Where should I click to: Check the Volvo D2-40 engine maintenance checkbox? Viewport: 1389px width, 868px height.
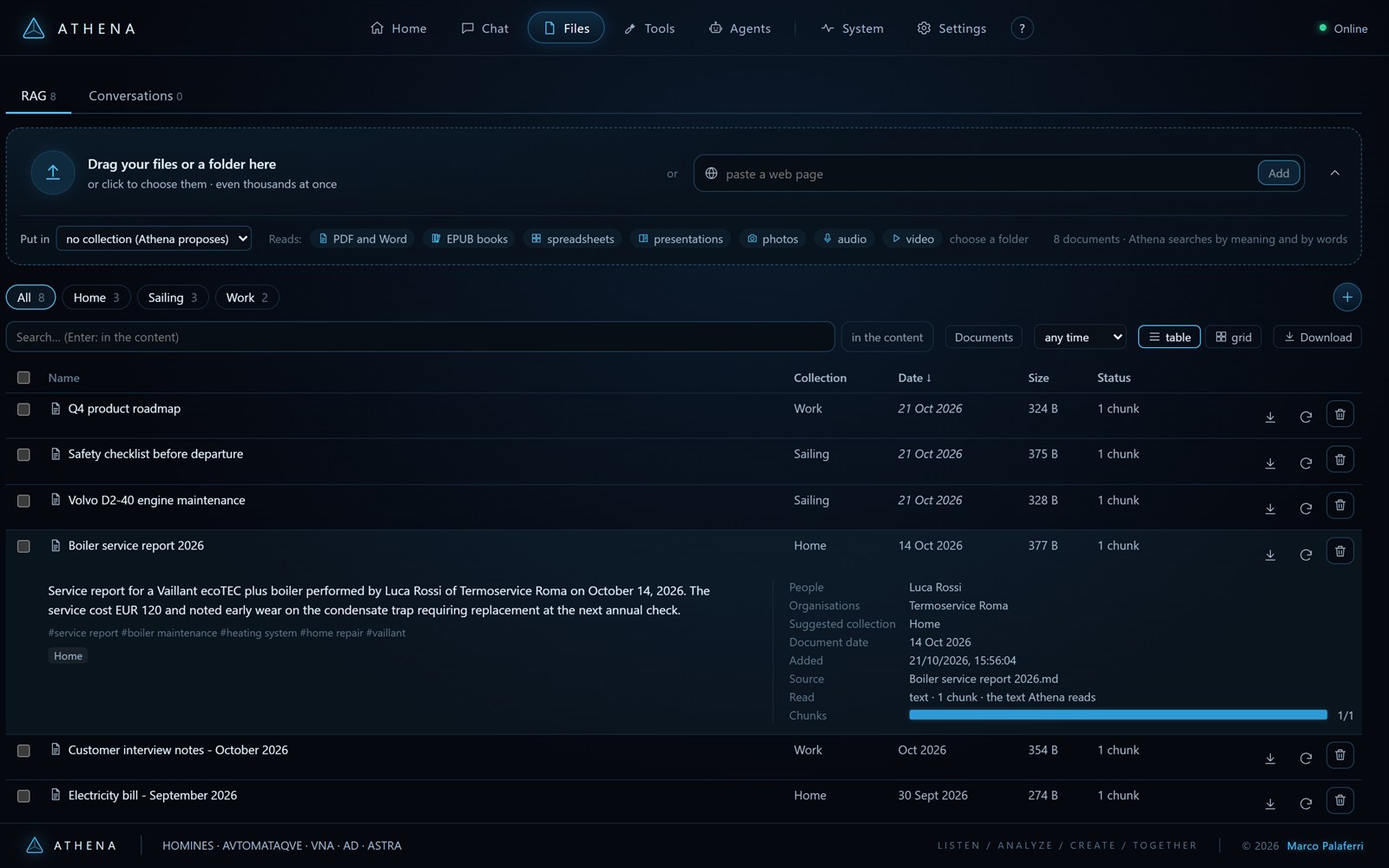[x=23, y=501]
